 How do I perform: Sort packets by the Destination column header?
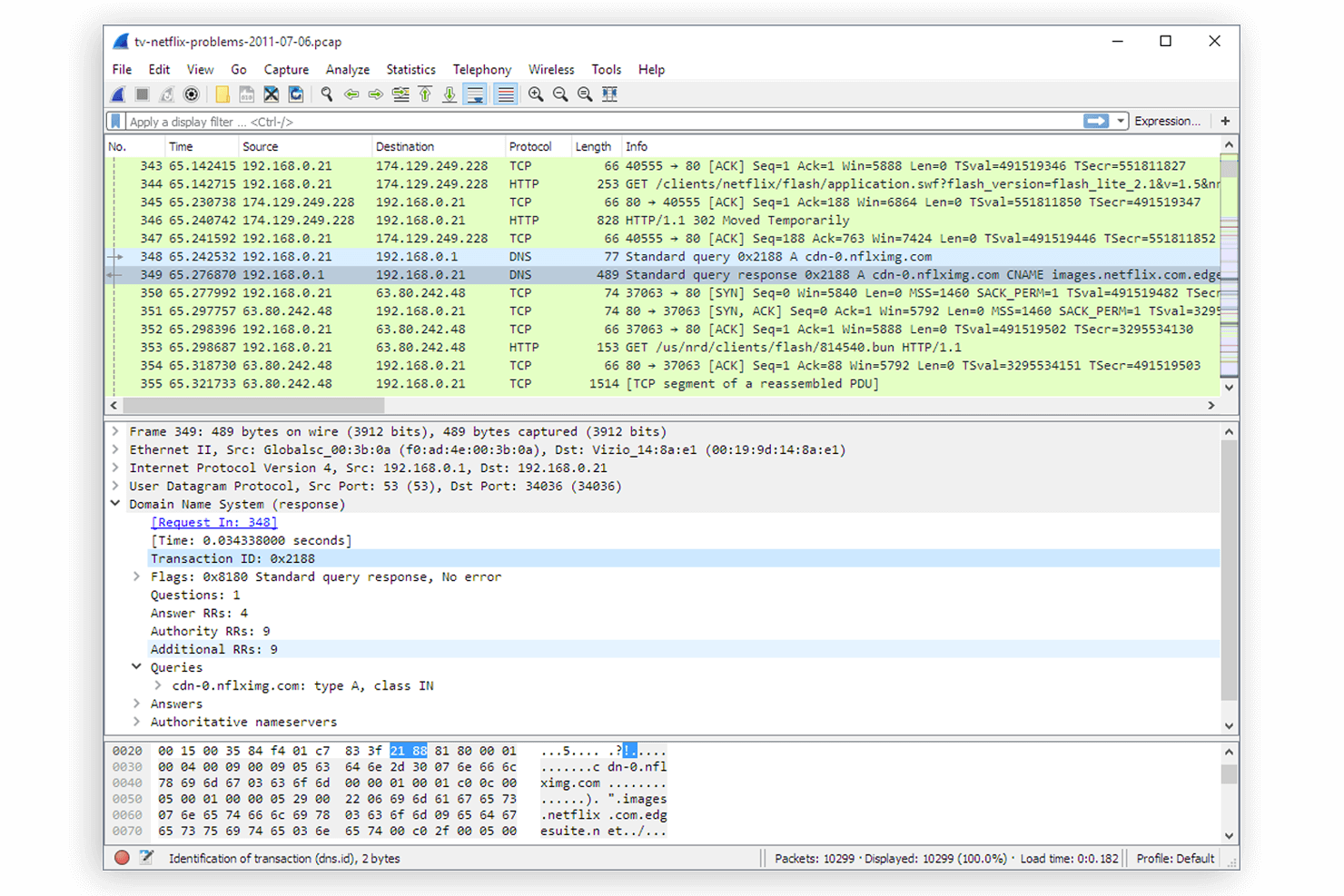tap(439, 146)
